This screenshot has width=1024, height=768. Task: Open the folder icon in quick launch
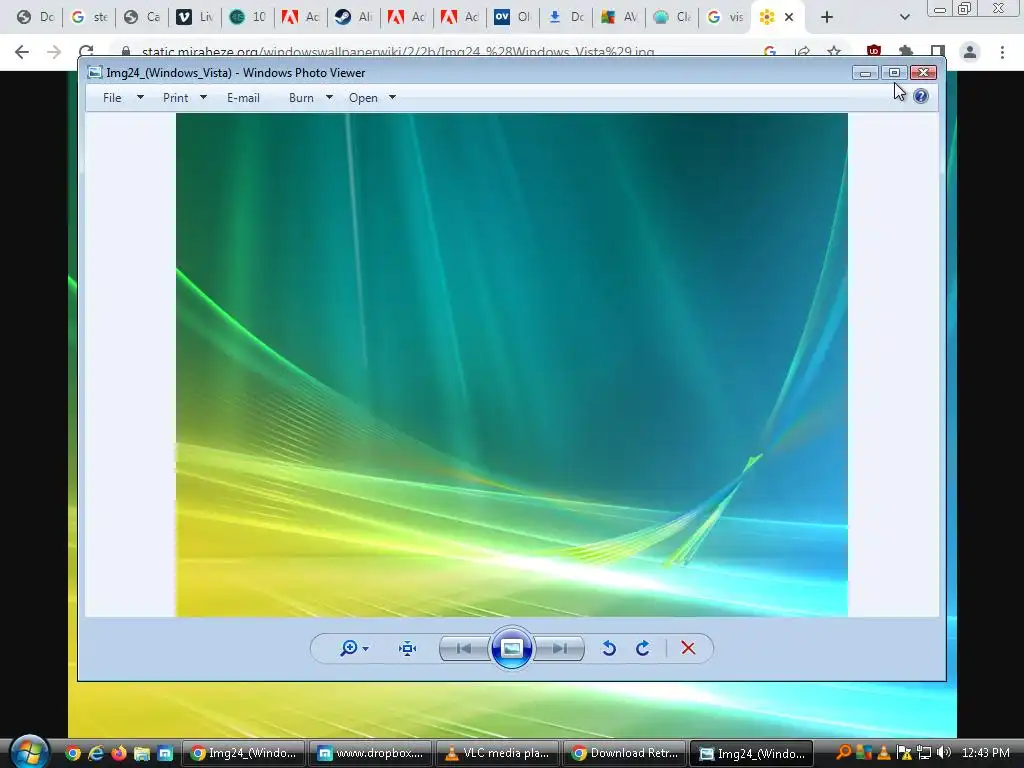[x=142, y=754]
